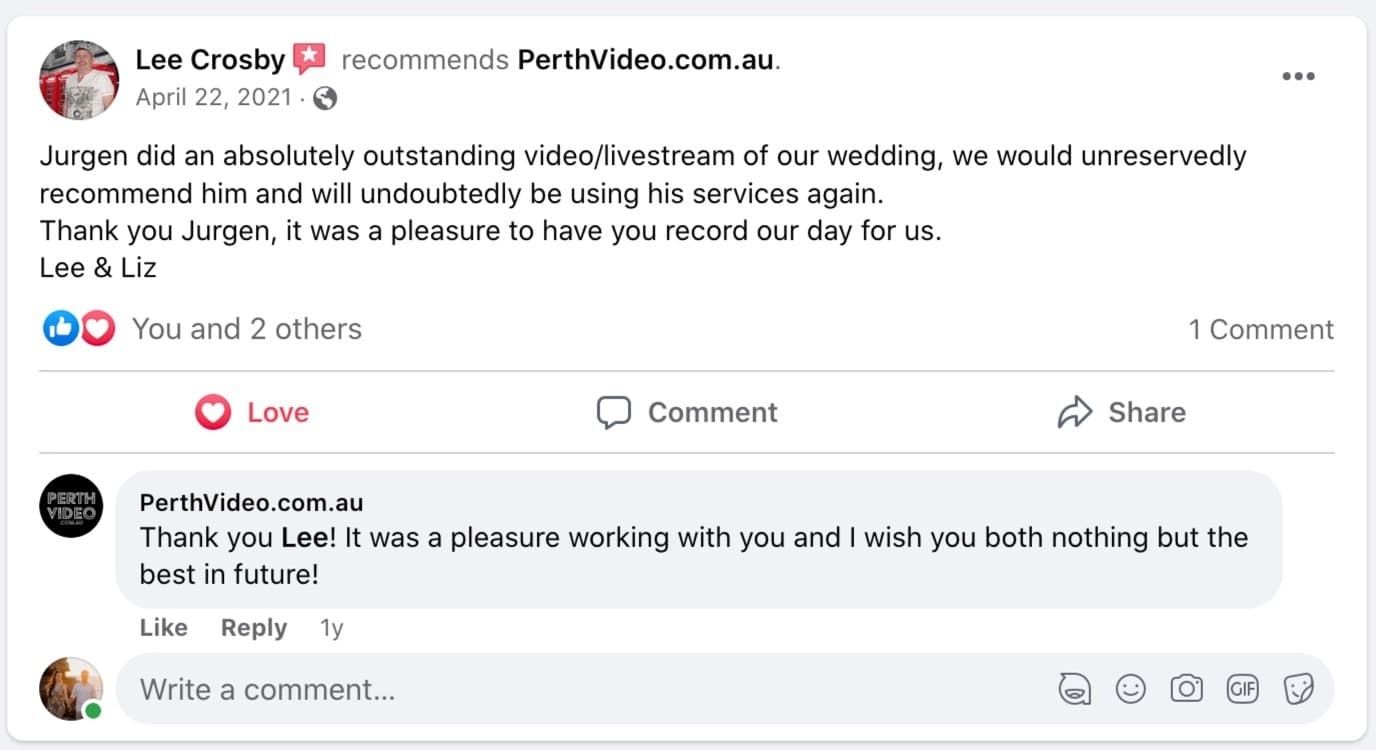Viewport: 1376px width, 750px height.
Task: View who reacted: You and 2 others
Action: [x=247, y=329]
